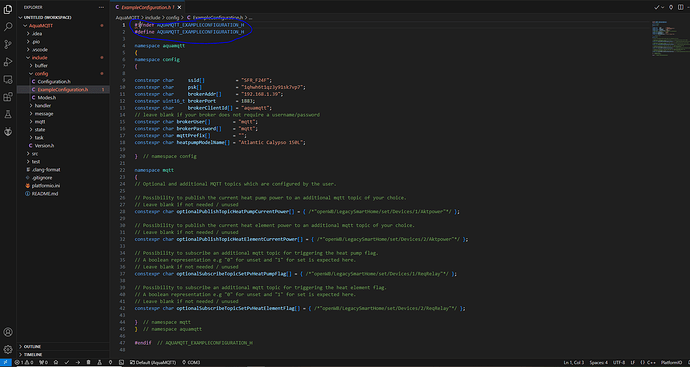Open the Search view in activity bar

pos(8,27)
